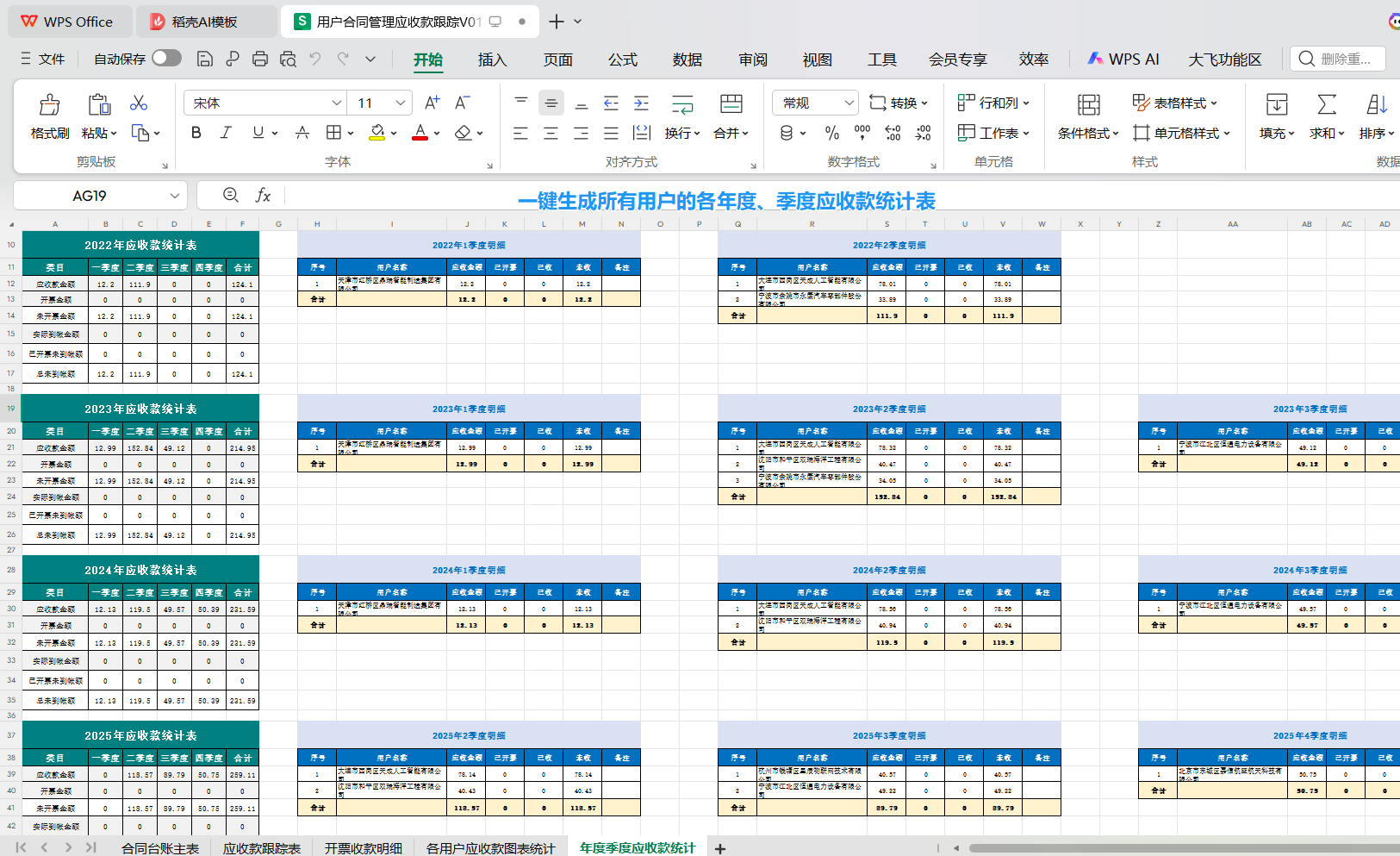Open the Insert ribbon tab

493,59
